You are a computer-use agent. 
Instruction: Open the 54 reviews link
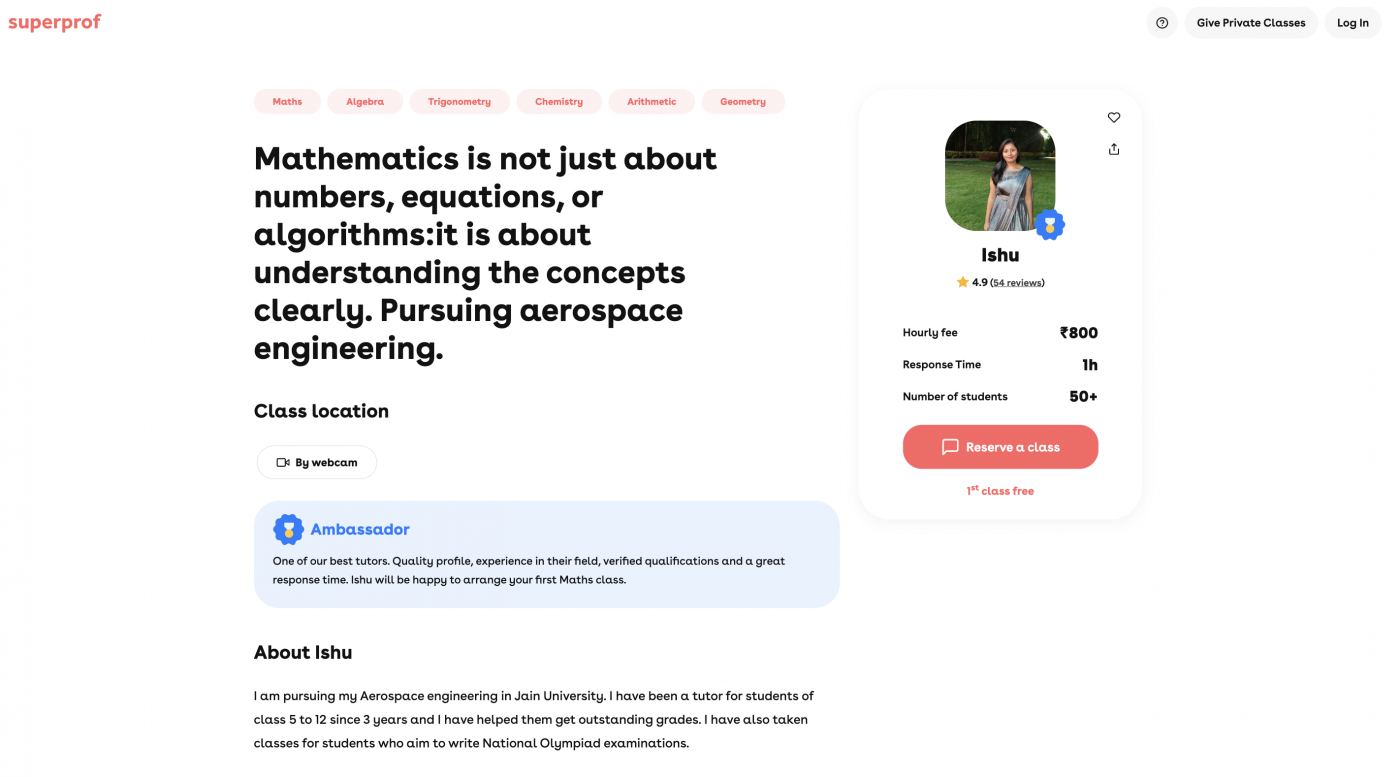pyautogui.click(x=1018, y=283)
